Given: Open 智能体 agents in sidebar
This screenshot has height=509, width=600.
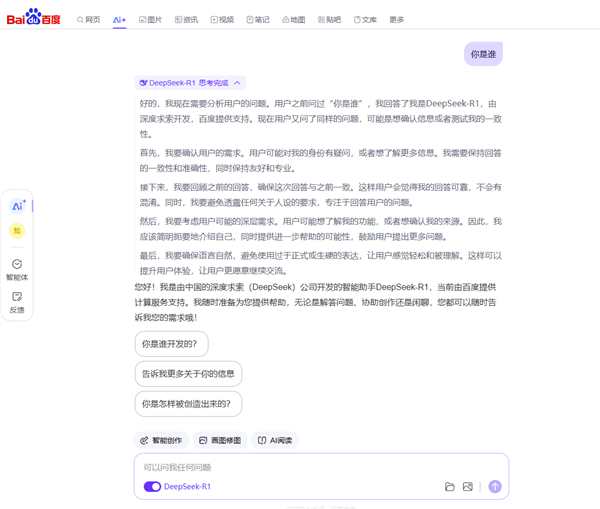Looking at the screenshot, I should click(x=17, y=268).
